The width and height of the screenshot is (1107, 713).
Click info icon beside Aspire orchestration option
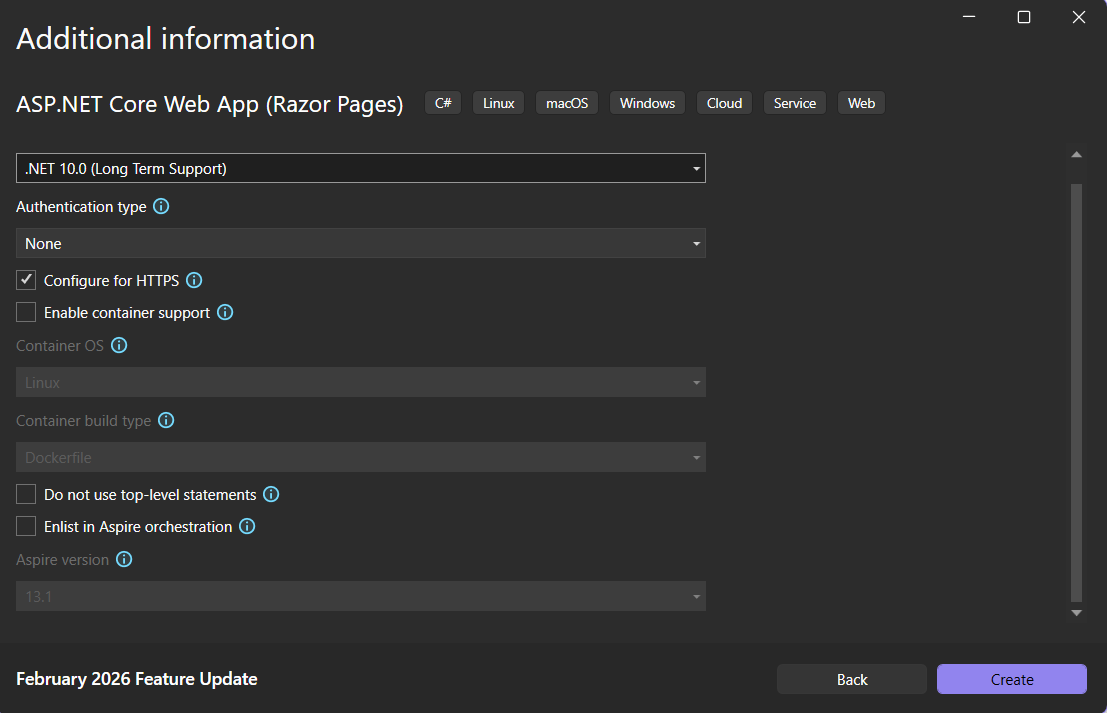[247, 527]
